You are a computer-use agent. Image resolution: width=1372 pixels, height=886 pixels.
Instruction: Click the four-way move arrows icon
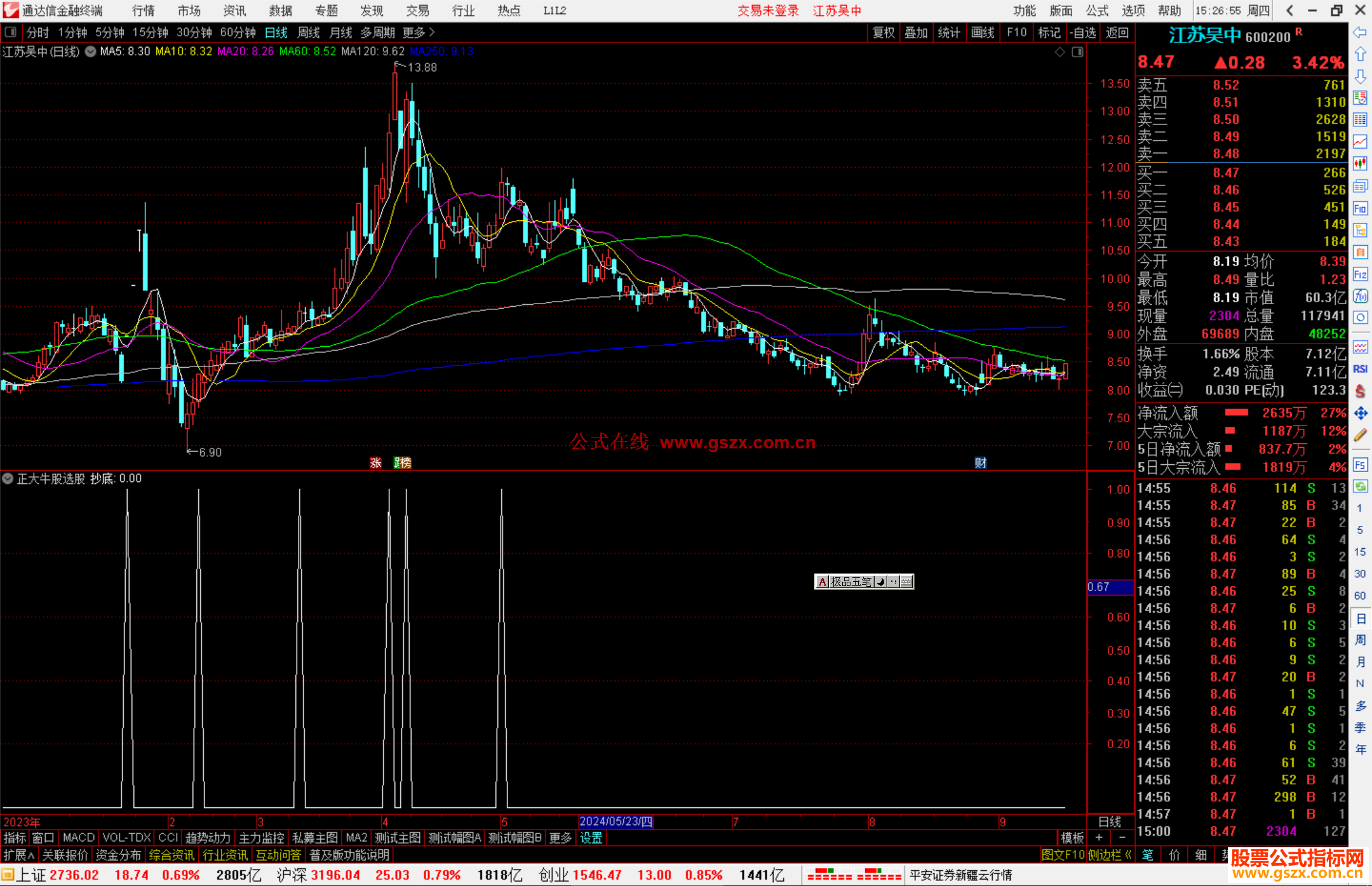click(1360, 413)
